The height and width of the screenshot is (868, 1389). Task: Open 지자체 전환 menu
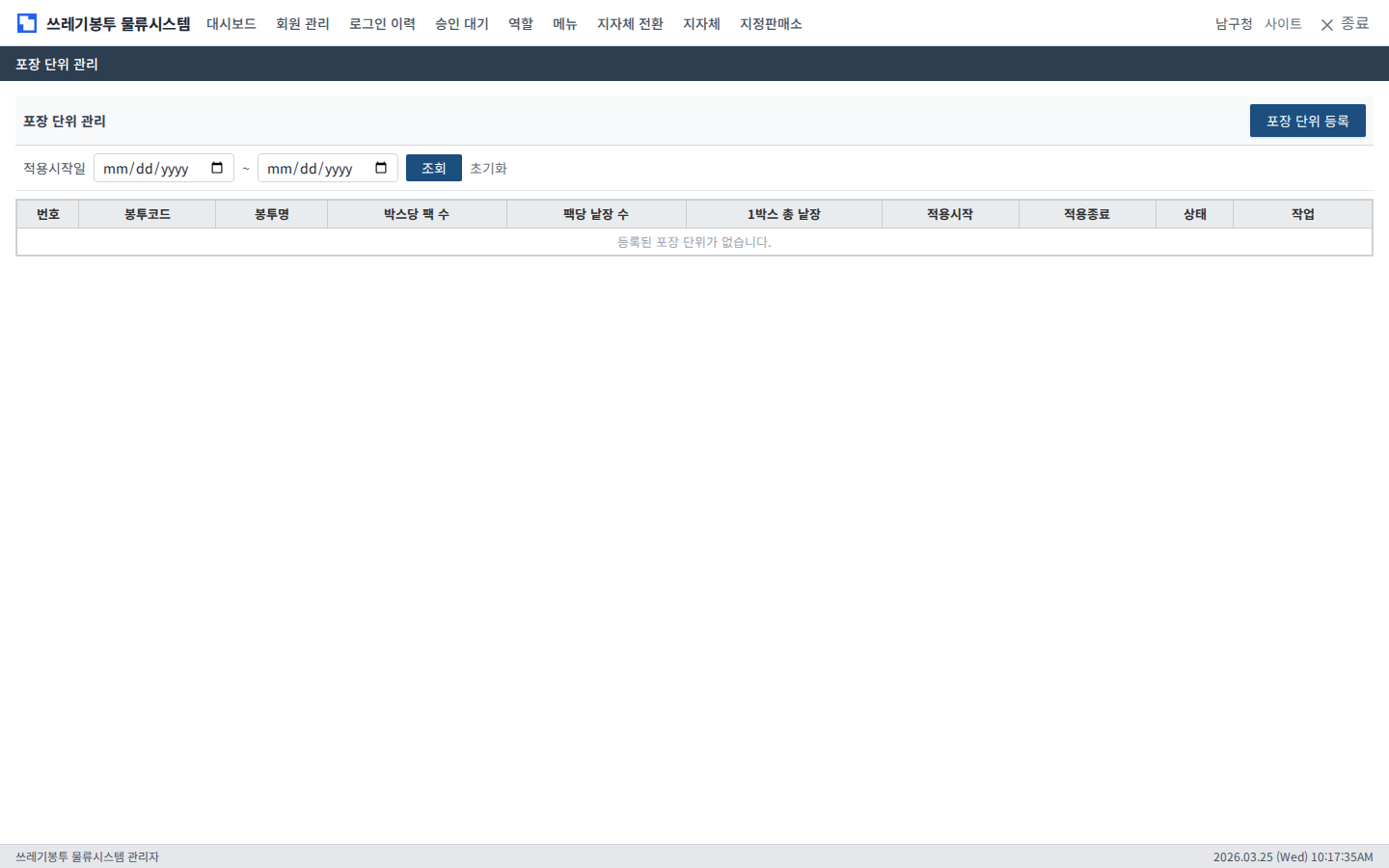[x=630, y=23]
